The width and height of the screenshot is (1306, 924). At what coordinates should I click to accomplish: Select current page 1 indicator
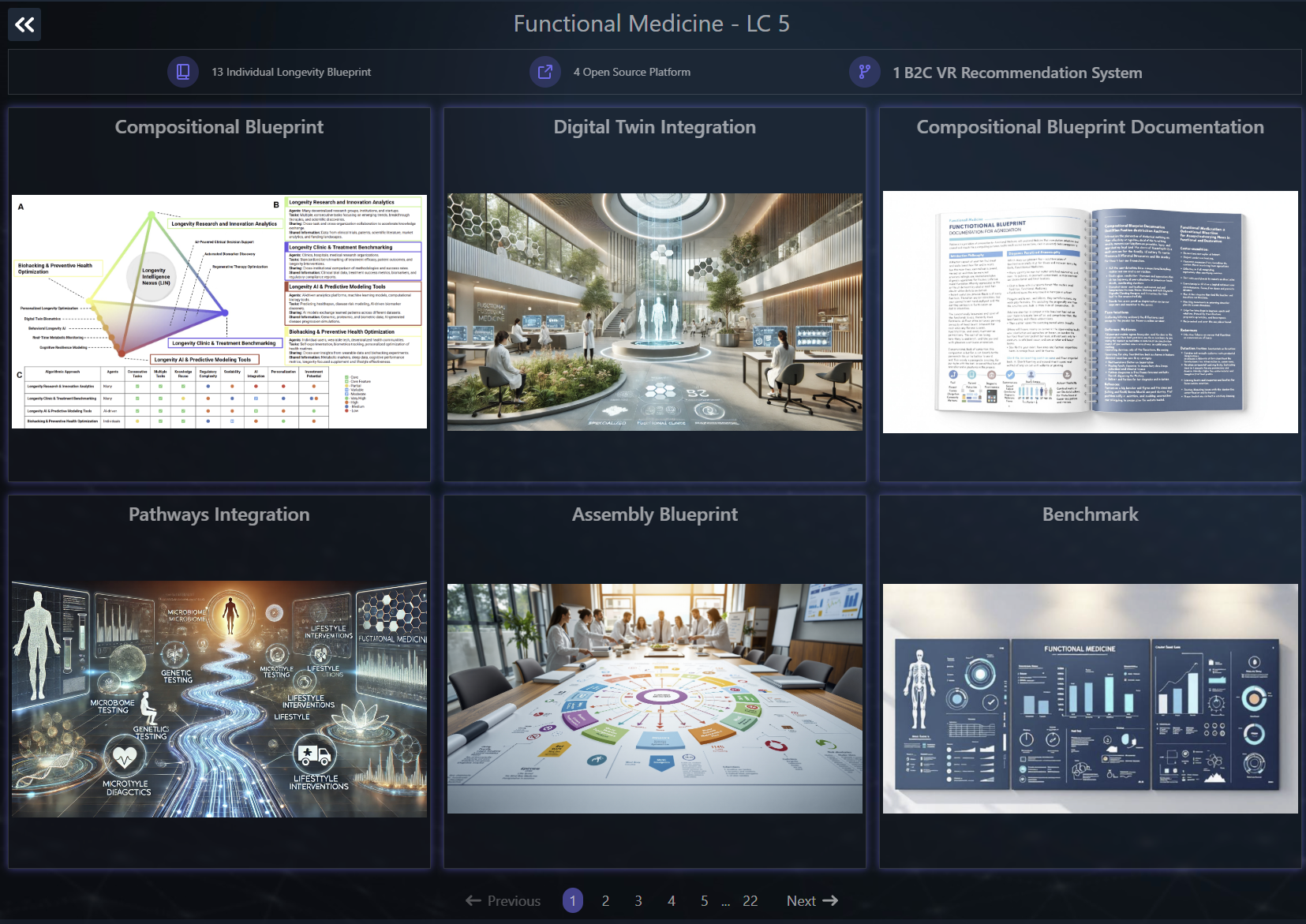coord(573,901)
